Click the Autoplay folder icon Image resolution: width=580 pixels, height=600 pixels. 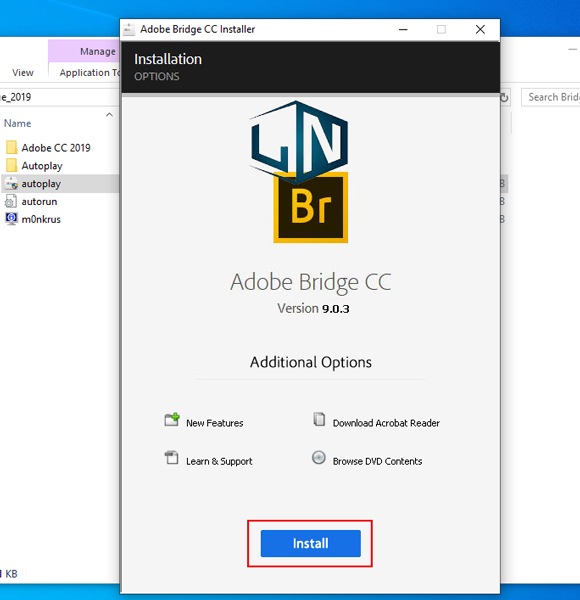pyautogui.click(x=11, y=165)
